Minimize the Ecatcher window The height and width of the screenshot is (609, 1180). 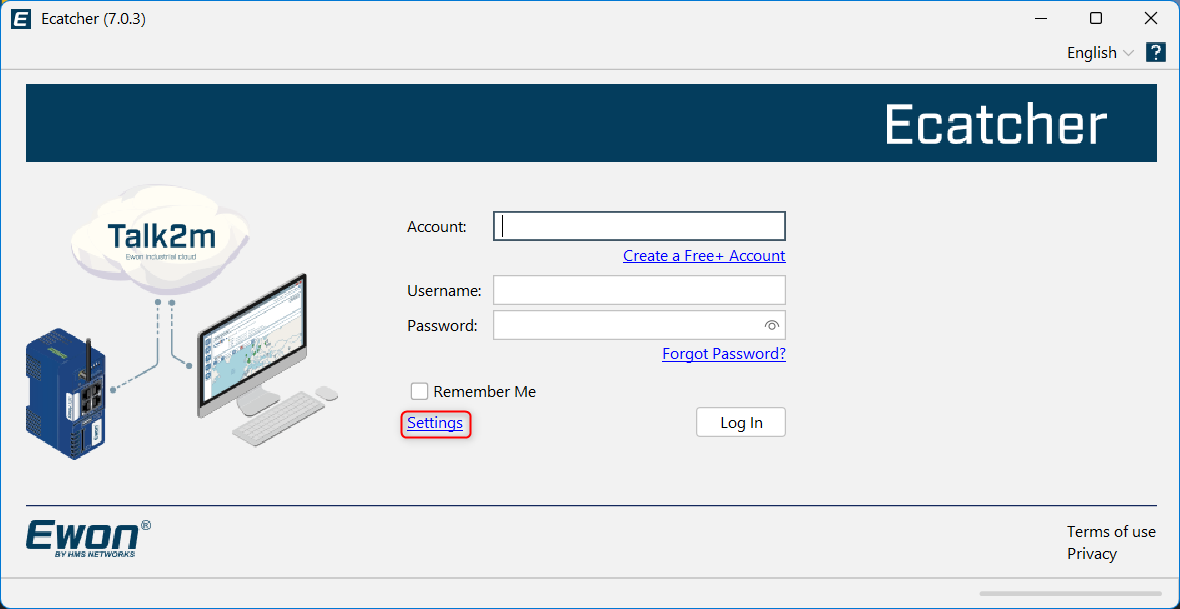(x=1041, y=18)
